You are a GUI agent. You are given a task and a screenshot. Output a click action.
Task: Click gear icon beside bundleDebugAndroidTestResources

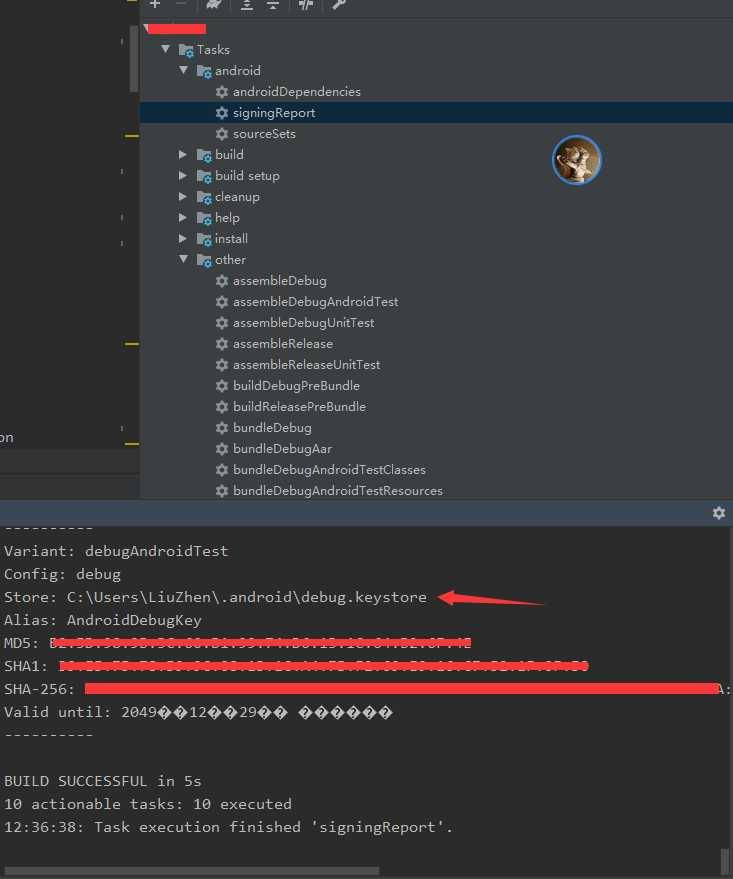pyautogui.click(x=222, y=491)
